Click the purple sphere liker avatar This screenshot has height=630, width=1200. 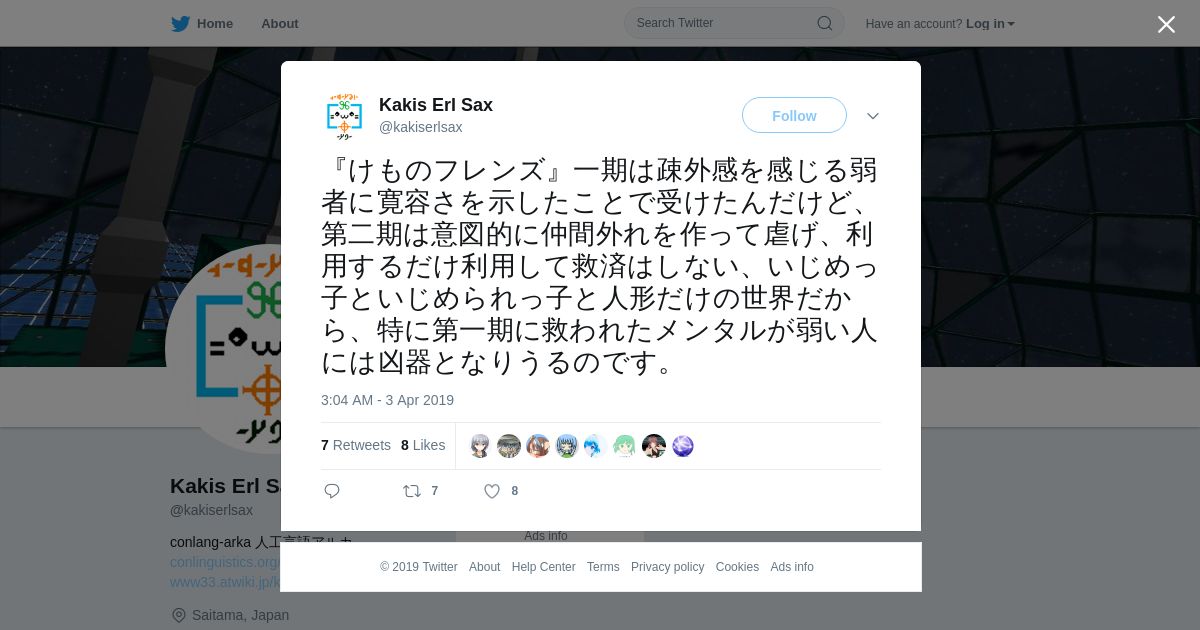pos(683,446)
